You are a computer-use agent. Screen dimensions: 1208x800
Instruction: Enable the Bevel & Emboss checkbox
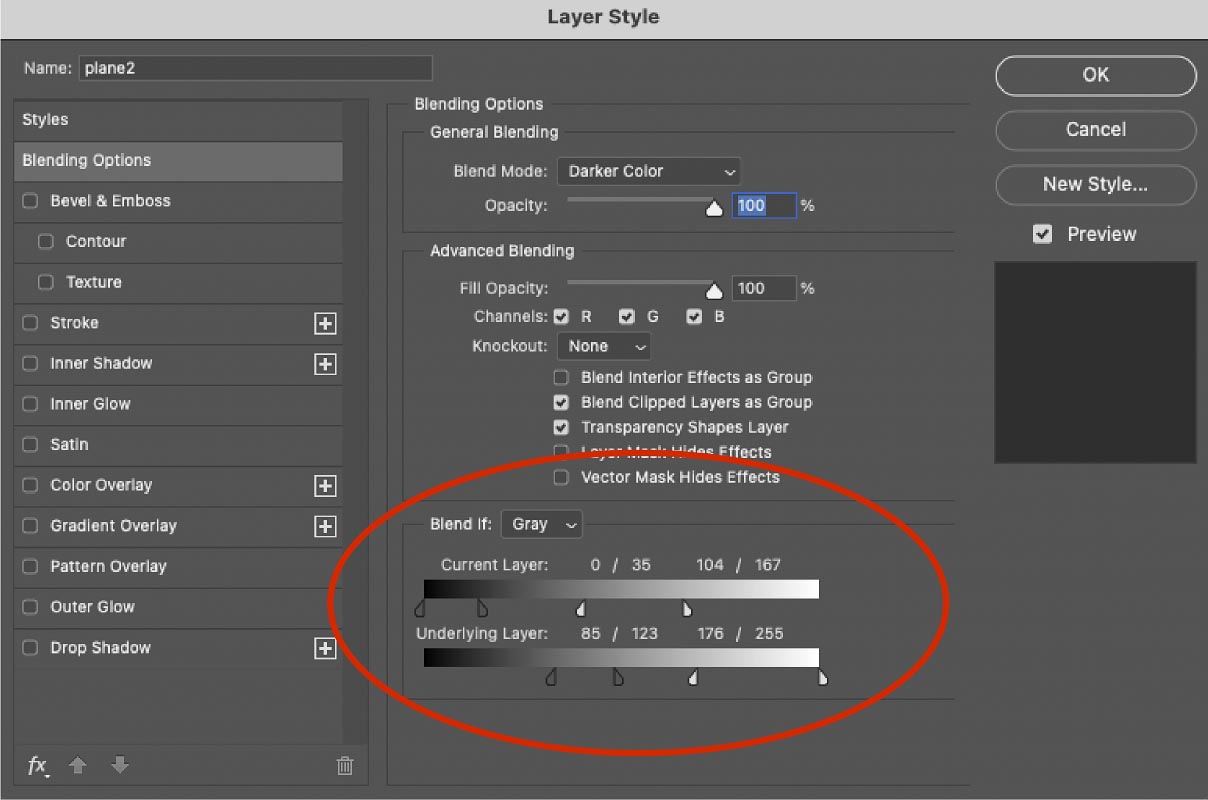point(30,201)
